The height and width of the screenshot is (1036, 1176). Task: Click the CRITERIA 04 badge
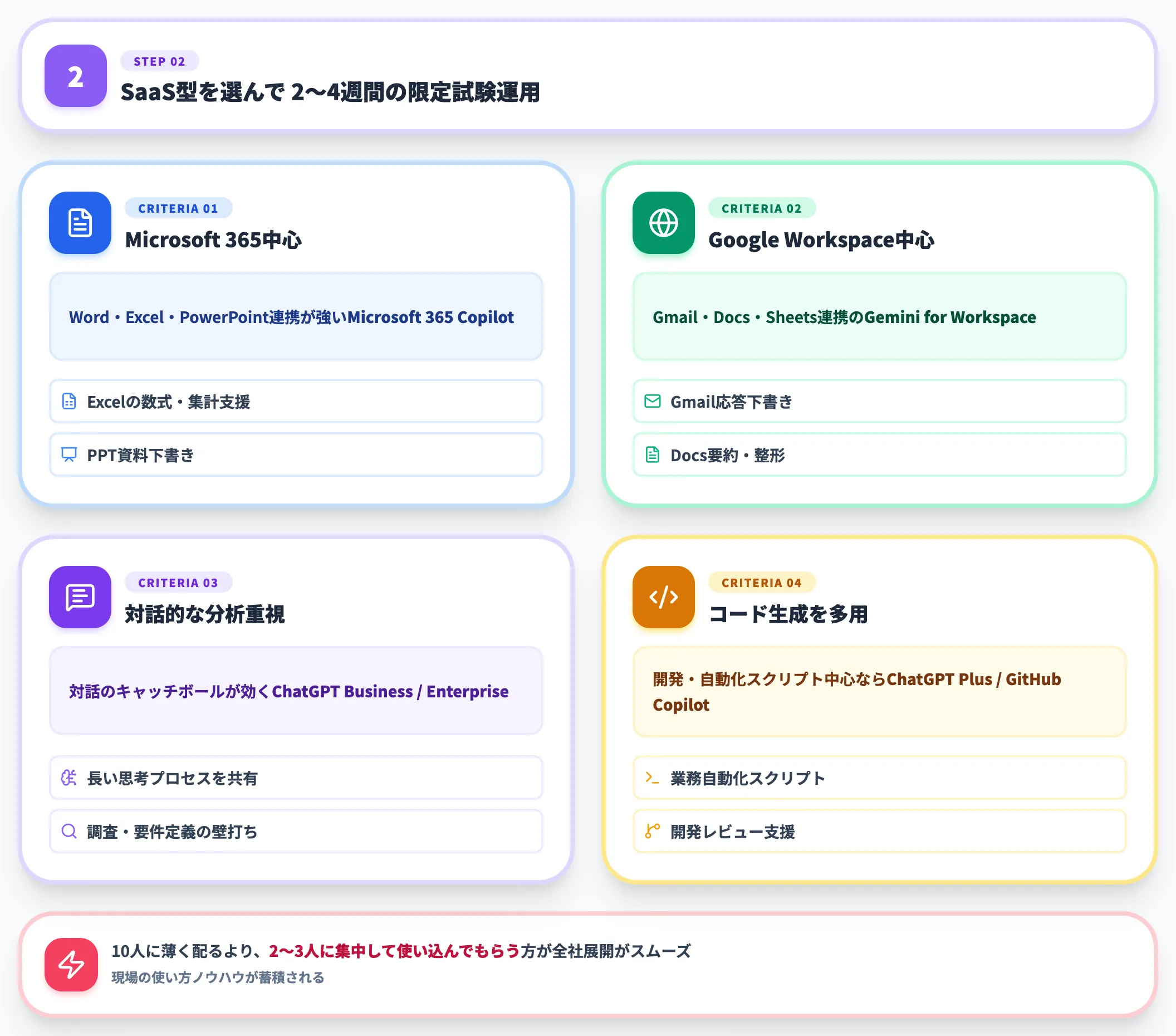pos(762,583)
